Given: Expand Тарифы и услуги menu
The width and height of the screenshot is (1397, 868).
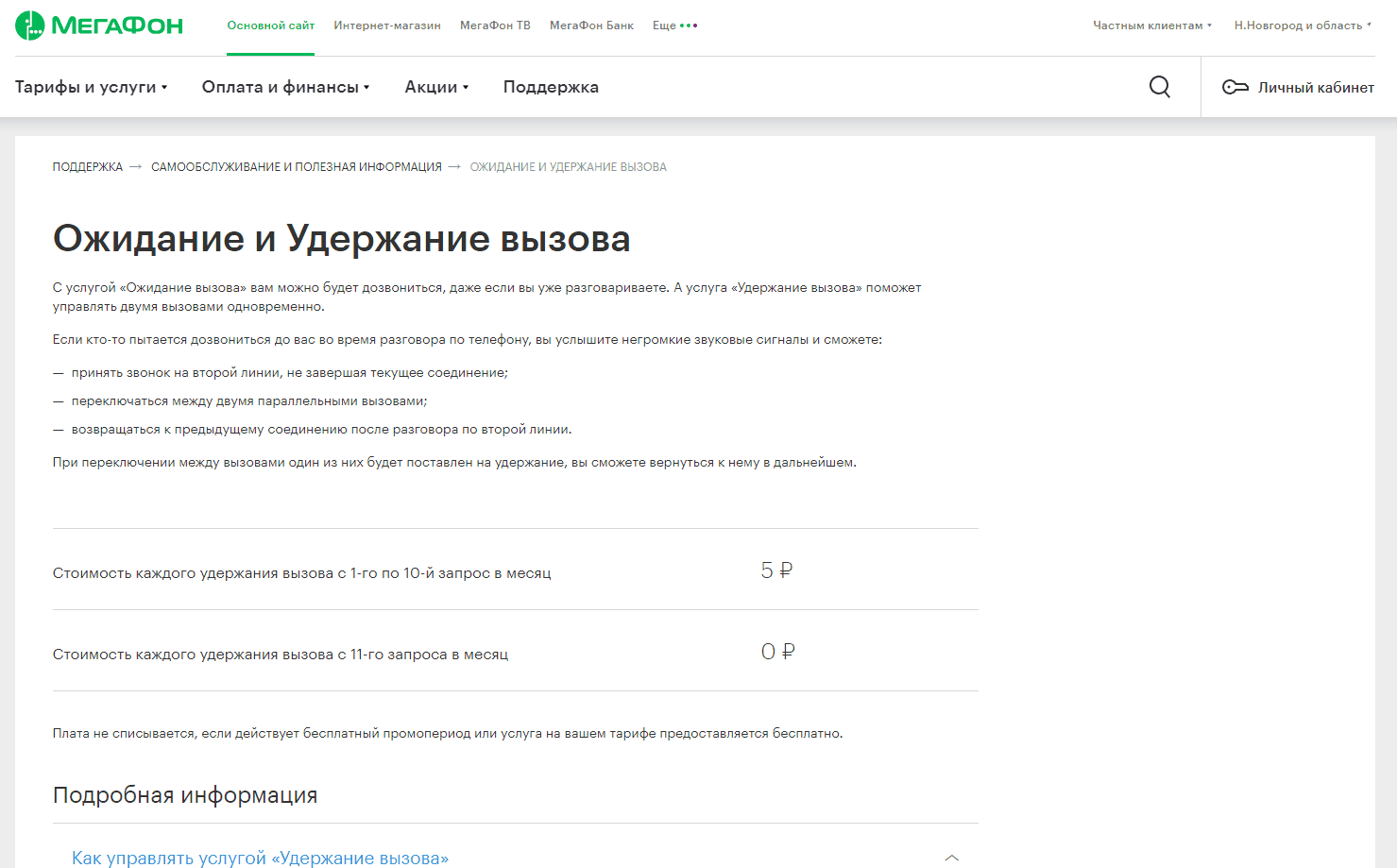Looking at the screenshot, I should (x=91, y=87).
